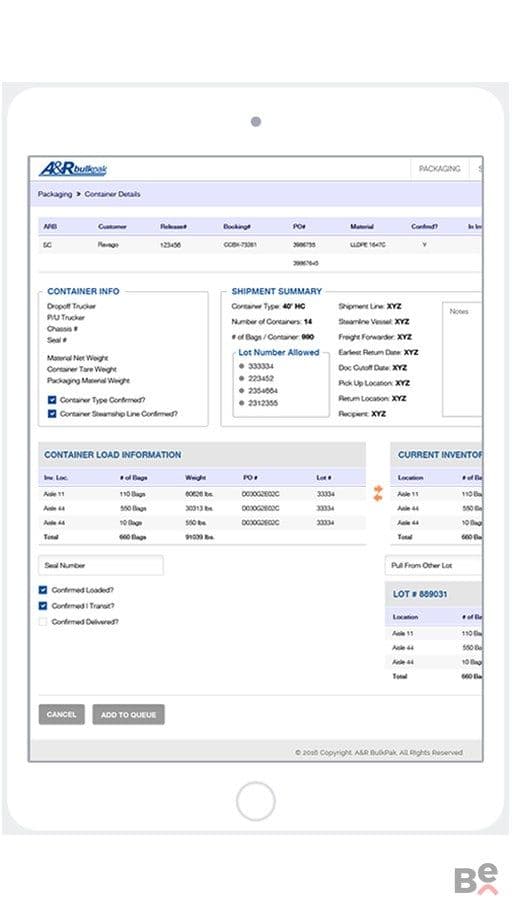Click total weight 91039 lbs.

[x=200, y=537]
